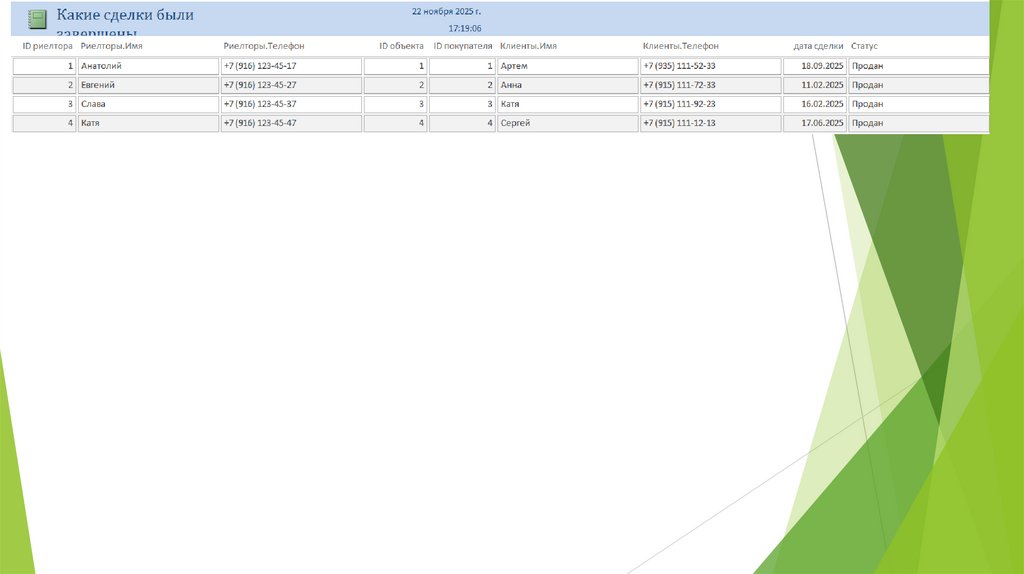This screenshot has height=574, width=1024.
Task: Click the 'Клиенты.Телефон' column header
Action: (680, 46)
